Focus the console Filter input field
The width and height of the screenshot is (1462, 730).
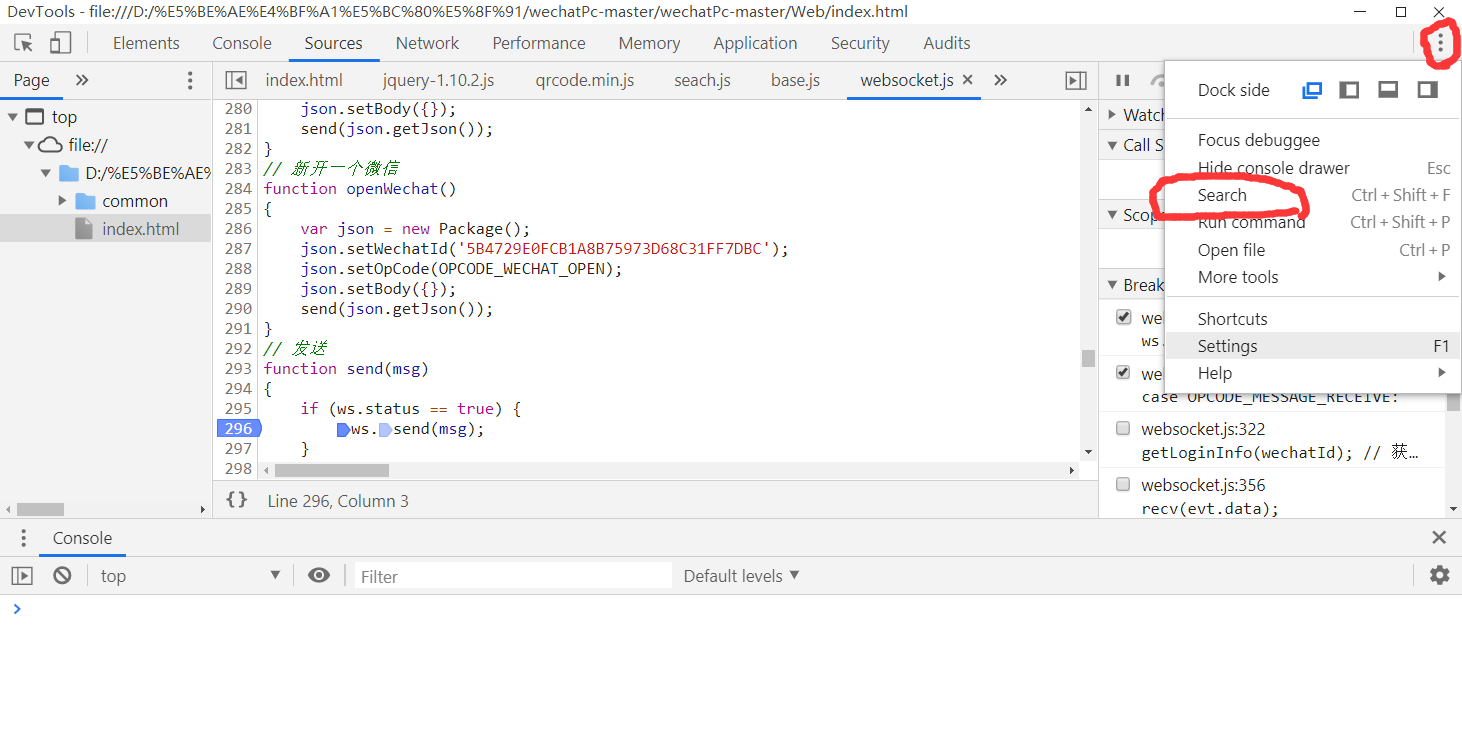pyautogui.click(x=514, y=576)
